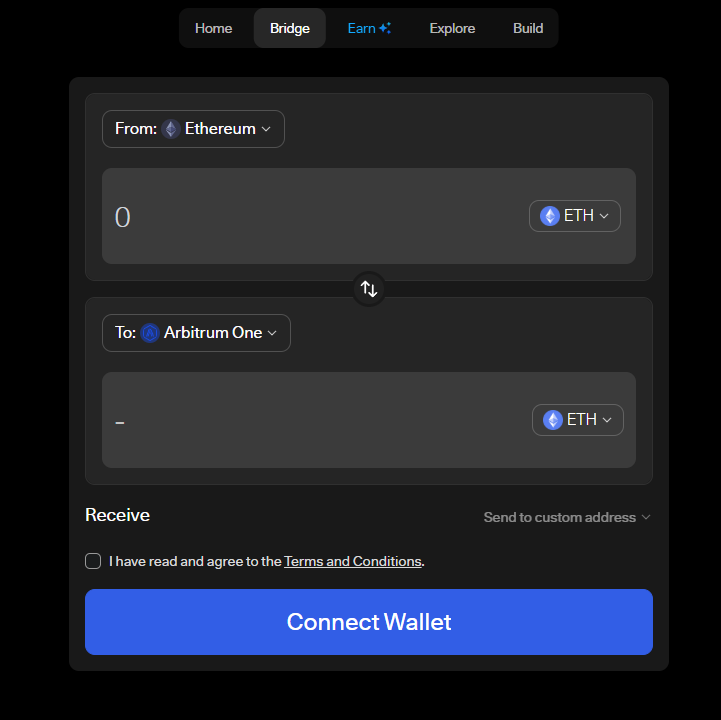
Task: Swap source and destination networks arrow icon
Action: [369, 289]
